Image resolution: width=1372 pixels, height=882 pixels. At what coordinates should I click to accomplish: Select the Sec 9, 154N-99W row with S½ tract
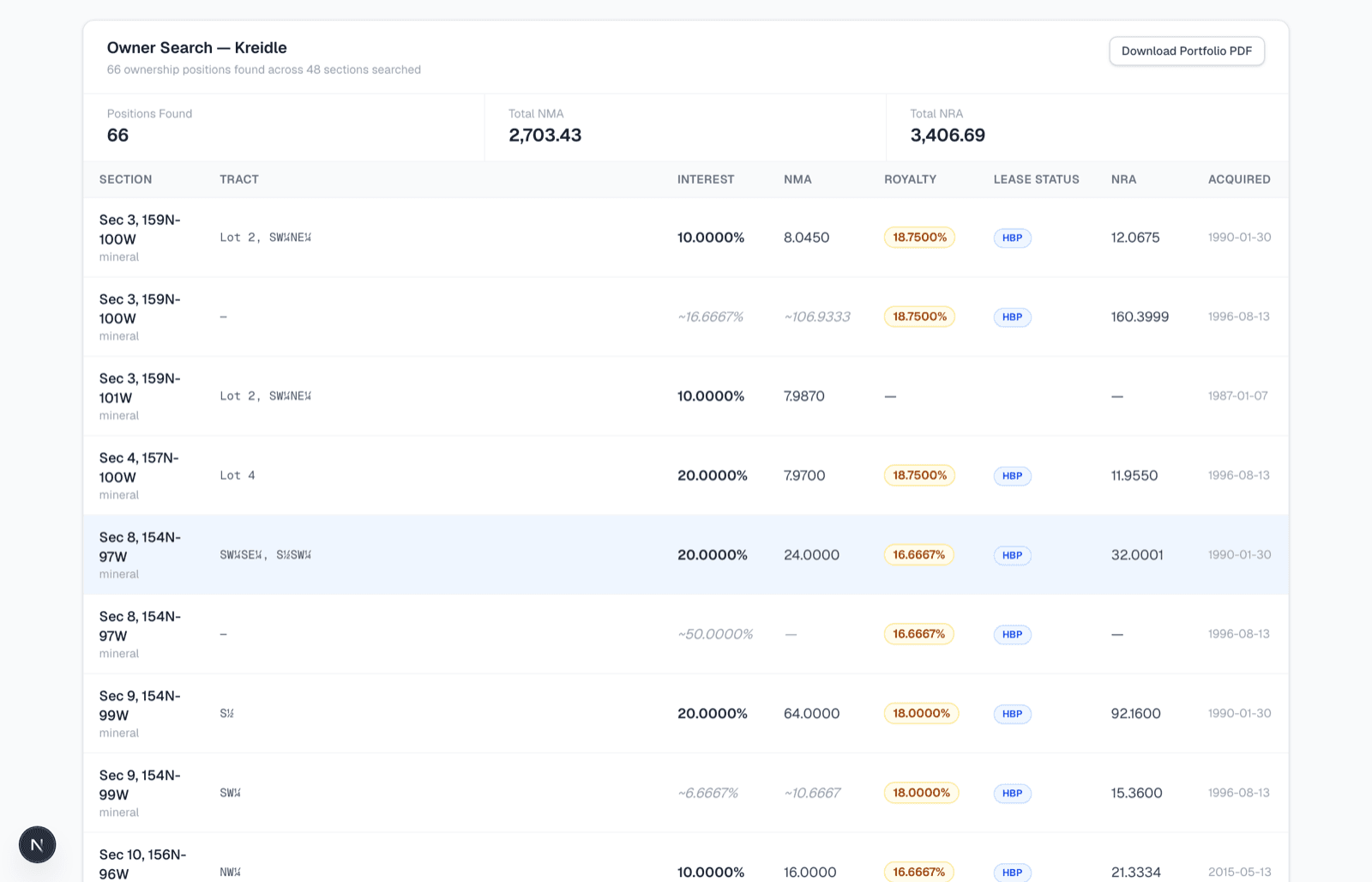tap(686, 714)
